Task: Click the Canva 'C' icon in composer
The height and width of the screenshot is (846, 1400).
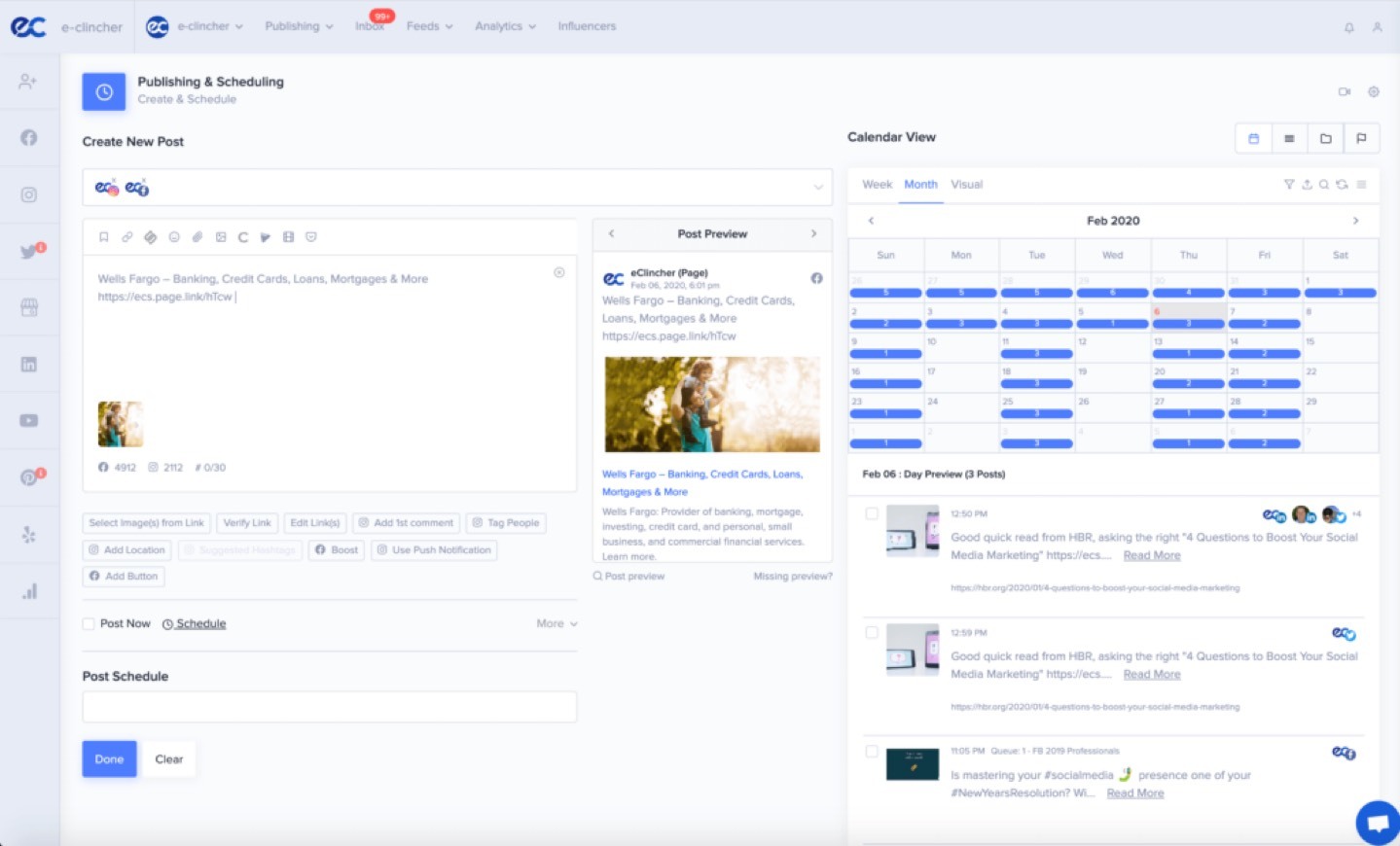Action: 243,237
